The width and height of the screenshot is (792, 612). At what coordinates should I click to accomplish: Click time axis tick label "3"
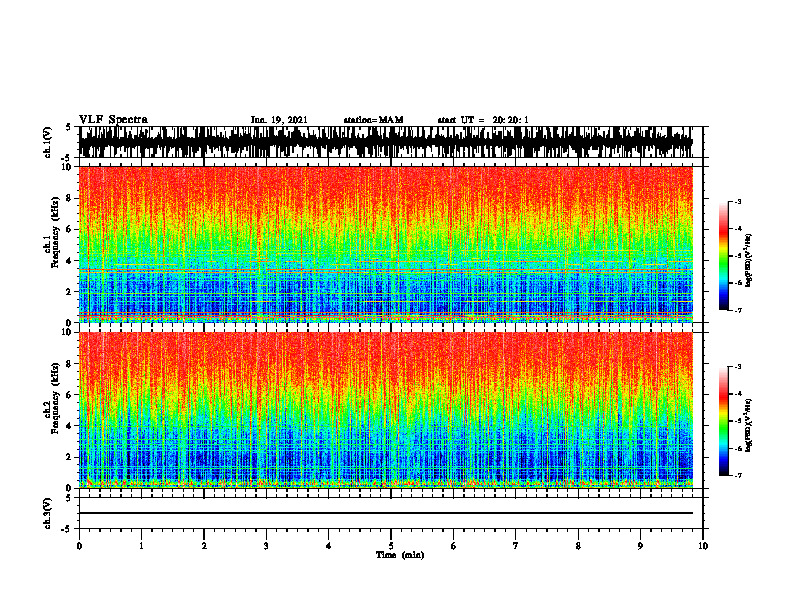point(266,546)
